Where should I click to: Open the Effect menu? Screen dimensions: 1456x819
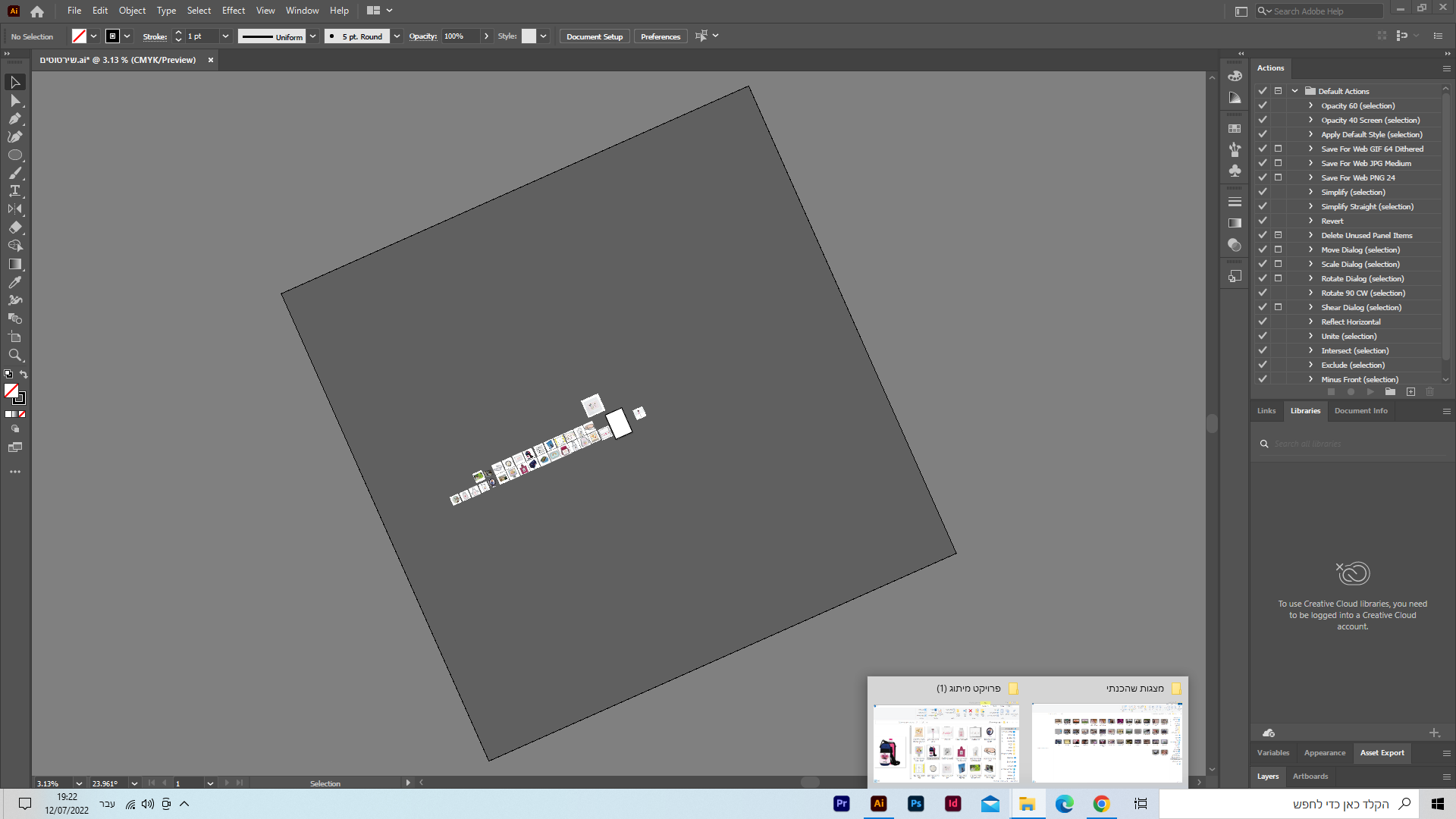(x=233, y=11)
